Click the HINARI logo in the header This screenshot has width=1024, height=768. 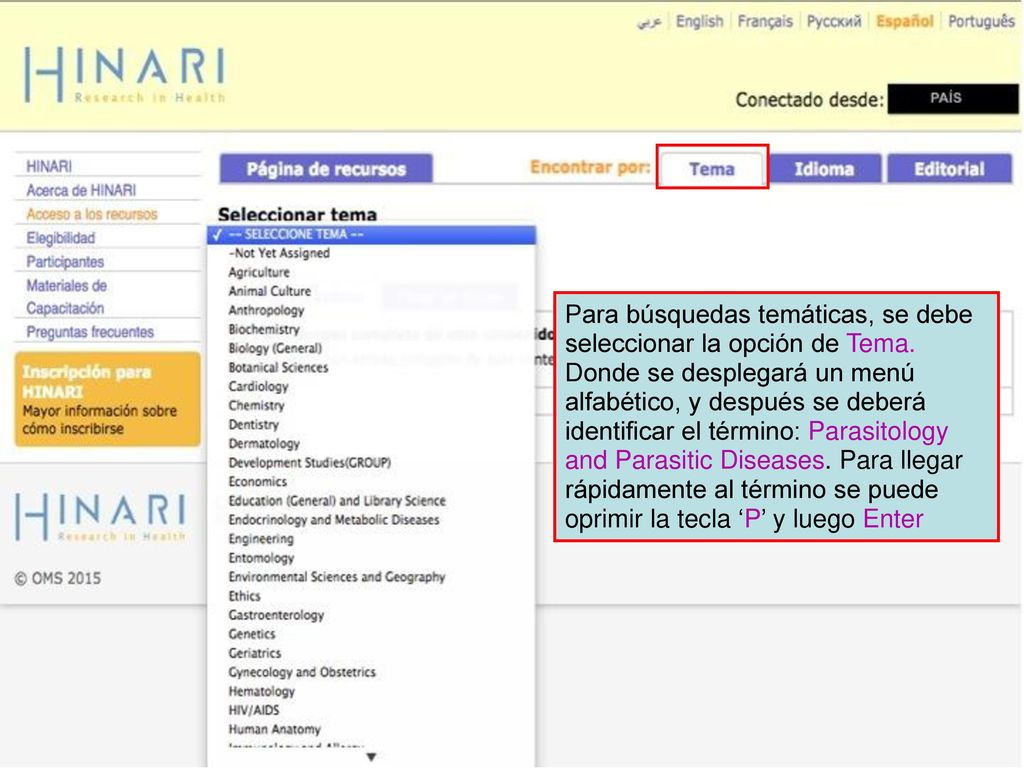pyautogui.click(x=124, y=74)
